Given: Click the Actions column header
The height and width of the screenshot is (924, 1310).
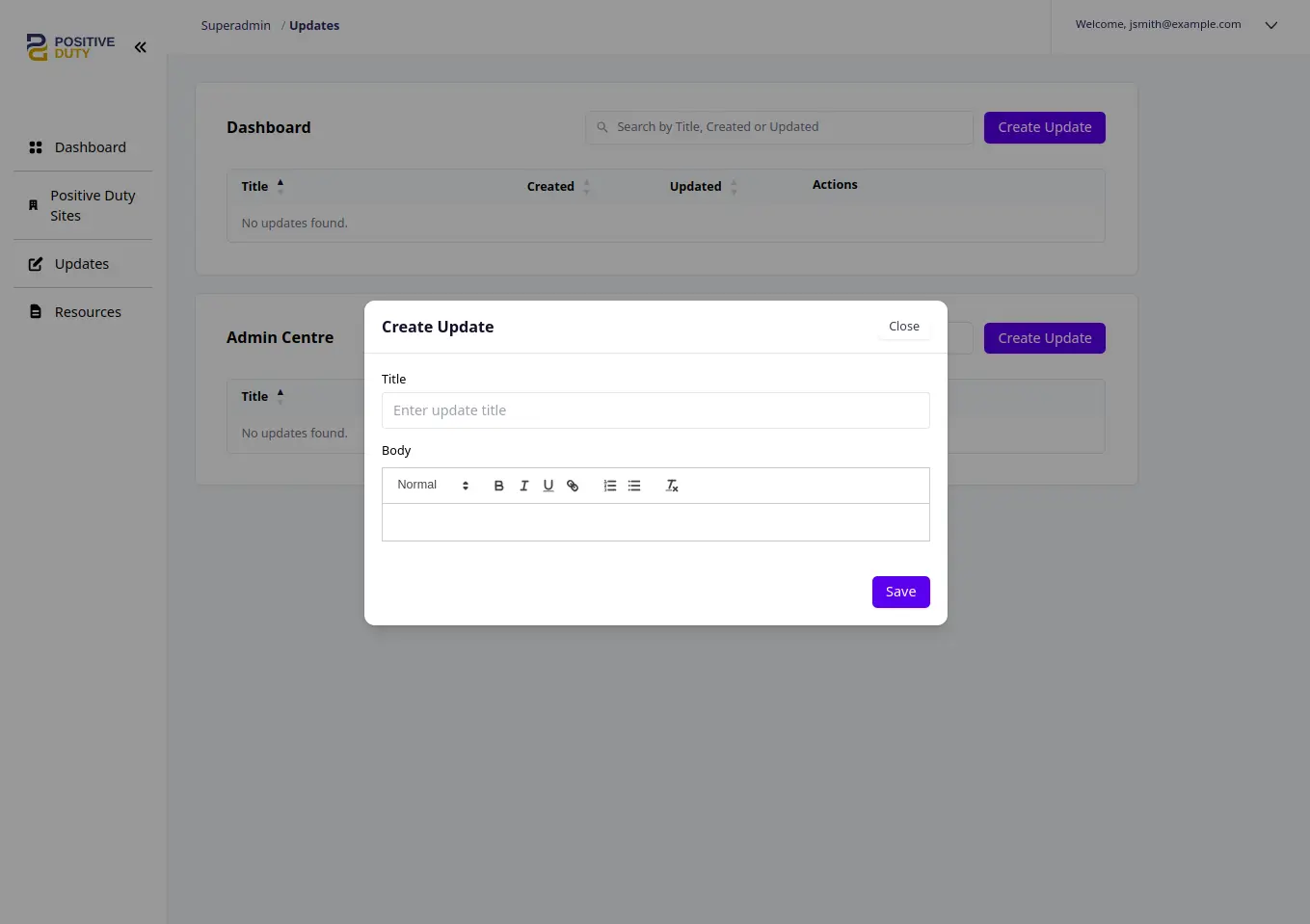Looking at the screenshot, I should (835, 185).
